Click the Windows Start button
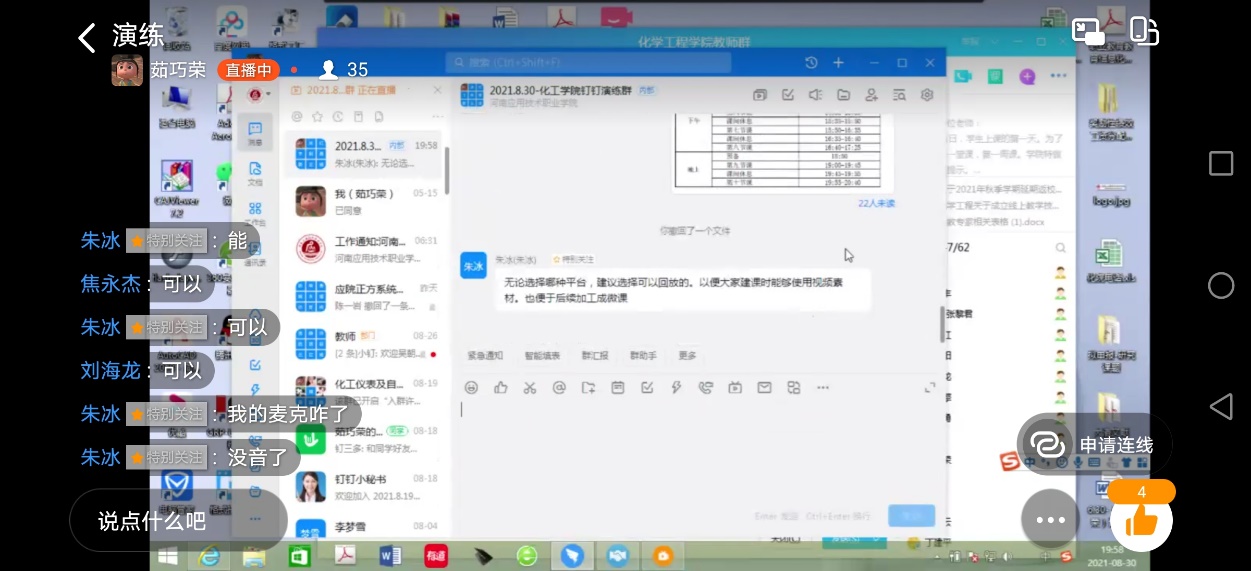This screenshot has height=571, width=1251. (167, 556)
